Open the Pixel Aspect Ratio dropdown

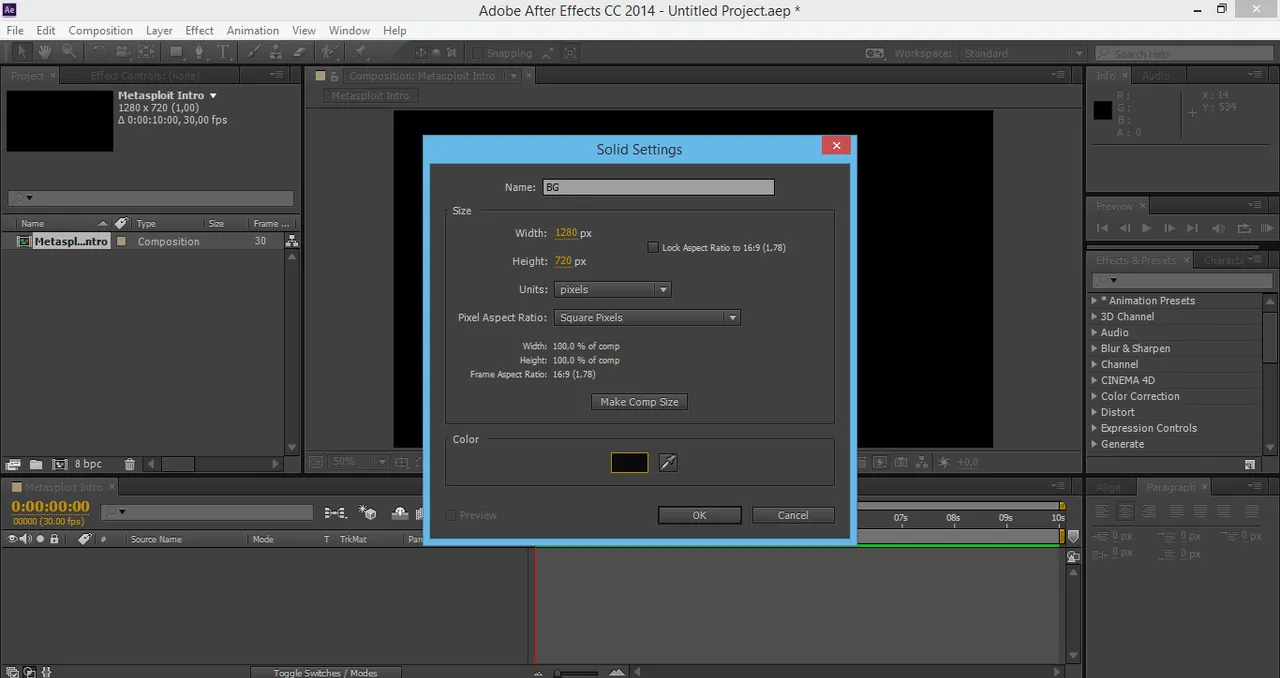pos(647,317)
